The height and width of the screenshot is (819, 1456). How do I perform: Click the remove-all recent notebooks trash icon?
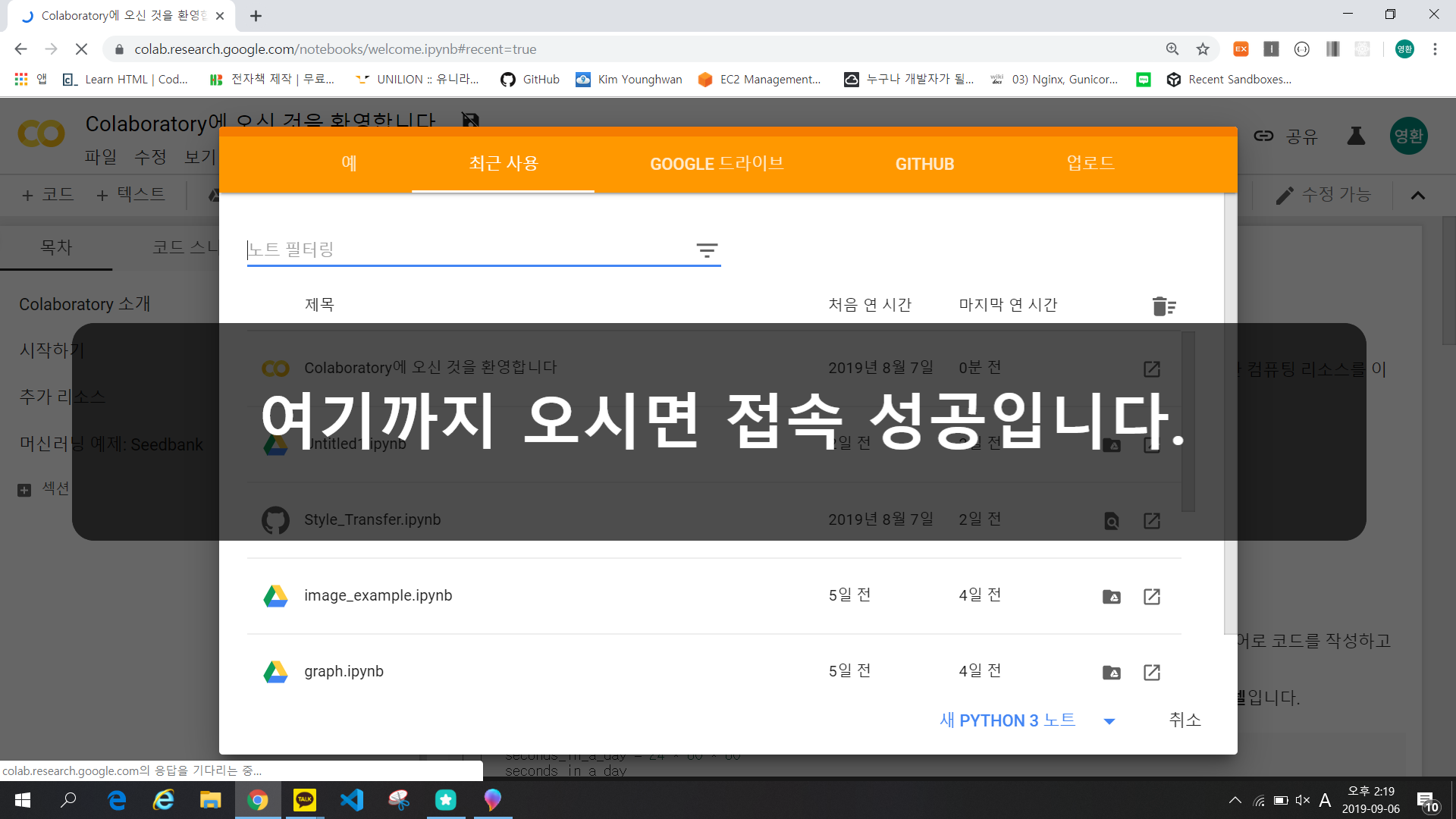[1163, 306]
